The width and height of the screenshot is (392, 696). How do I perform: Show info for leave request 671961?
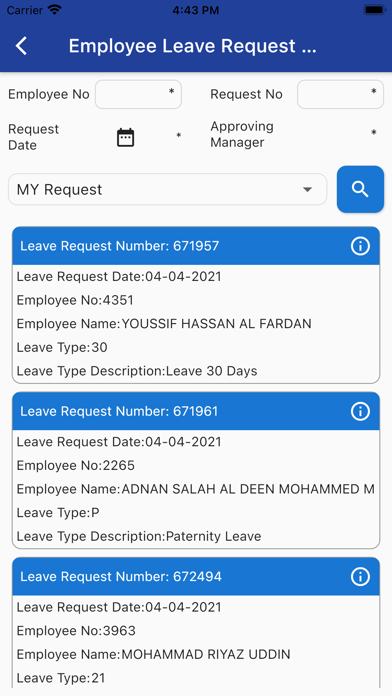360,411
